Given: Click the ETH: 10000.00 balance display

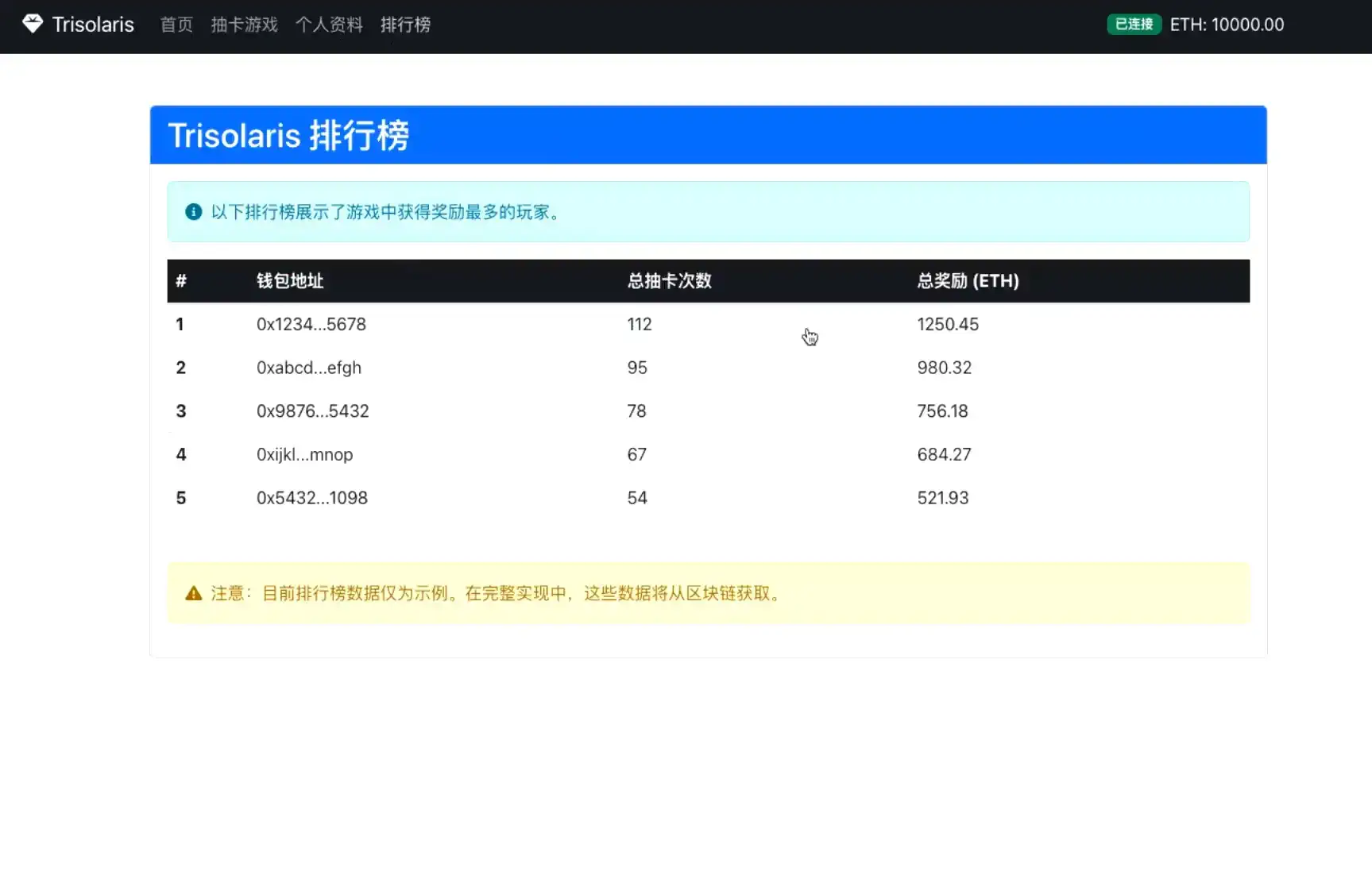Looking at the screenshot, I should pos(1227,25).
